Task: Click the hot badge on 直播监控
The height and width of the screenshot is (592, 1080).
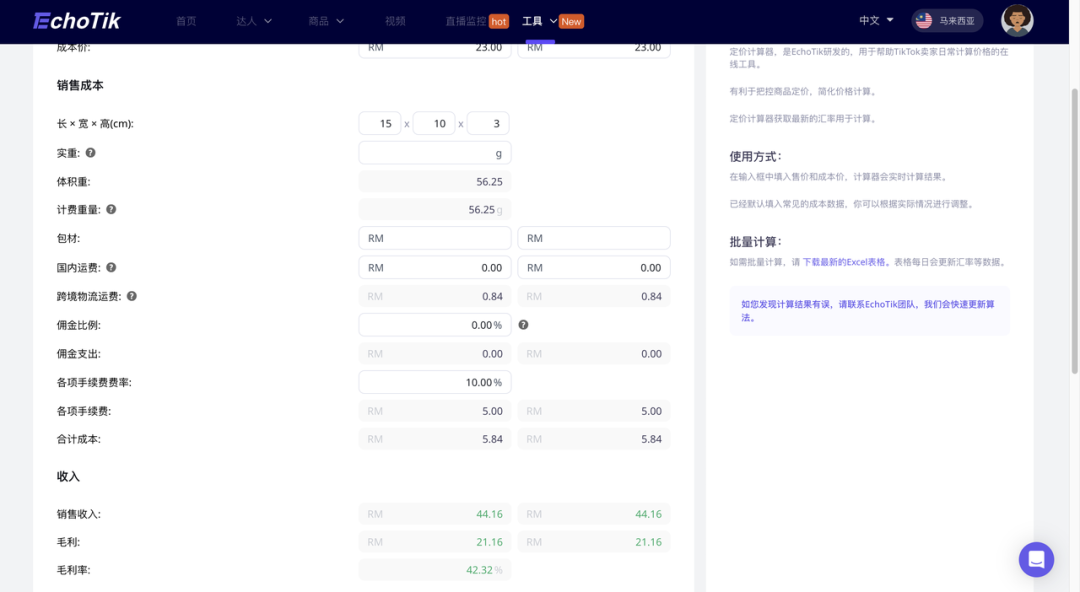Action: click(x=499, y=21)
